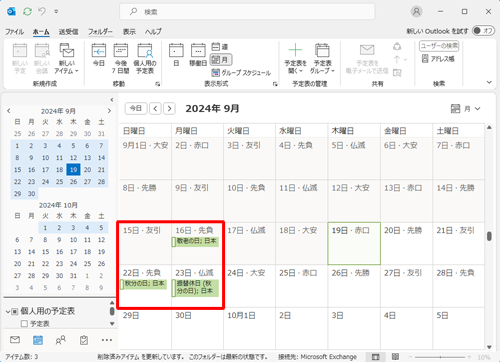Click 個人用の予定表 ribbon icon

coord(145,58)
